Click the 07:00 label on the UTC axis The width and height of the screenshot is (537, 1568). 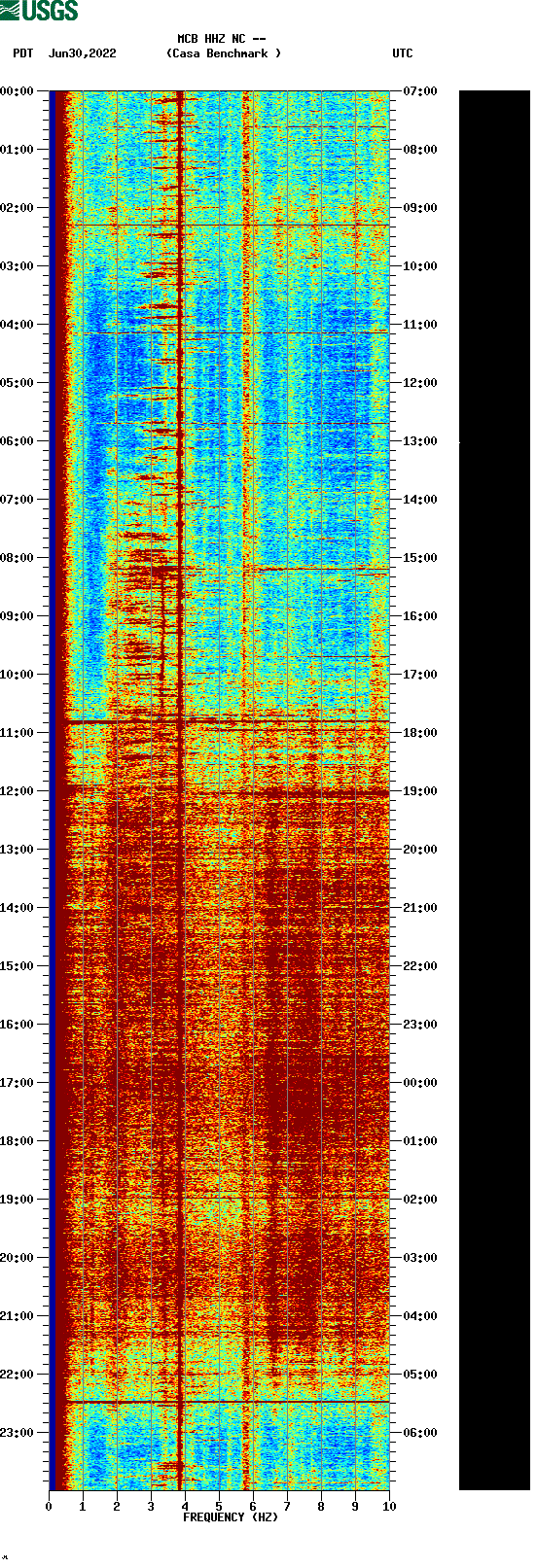click(x=420, y=91)
